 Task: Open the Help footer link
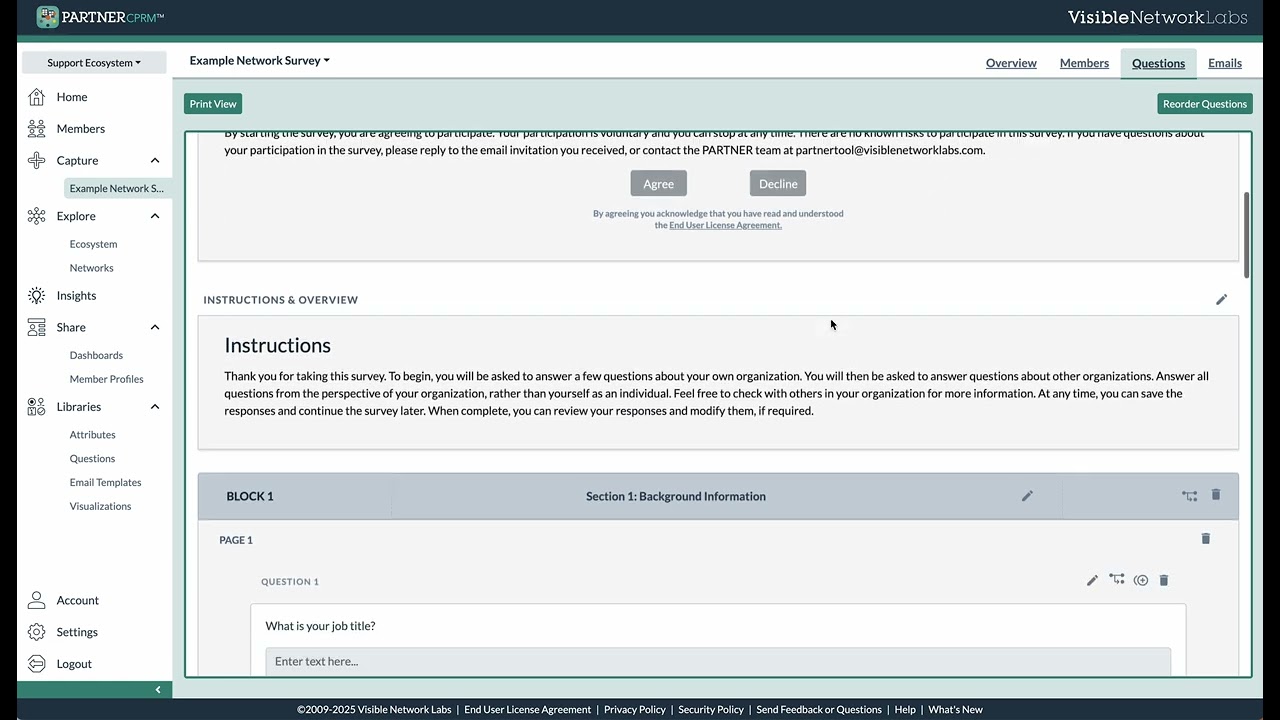coord(905,710)
